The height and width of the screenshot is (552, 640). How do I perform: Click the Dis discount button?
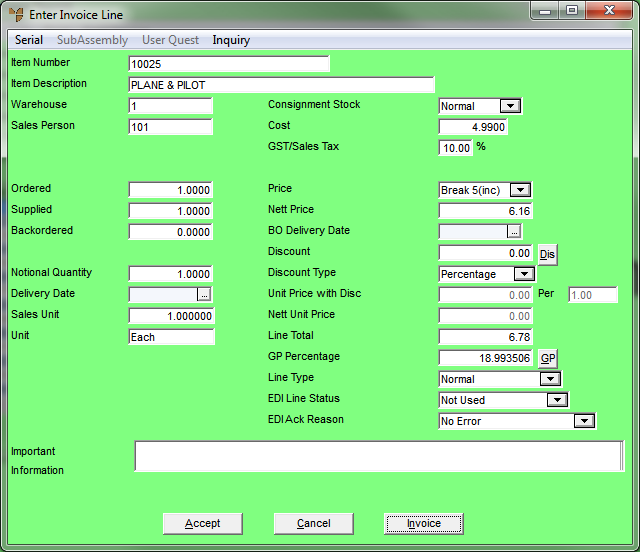click(x=547, y=254)
